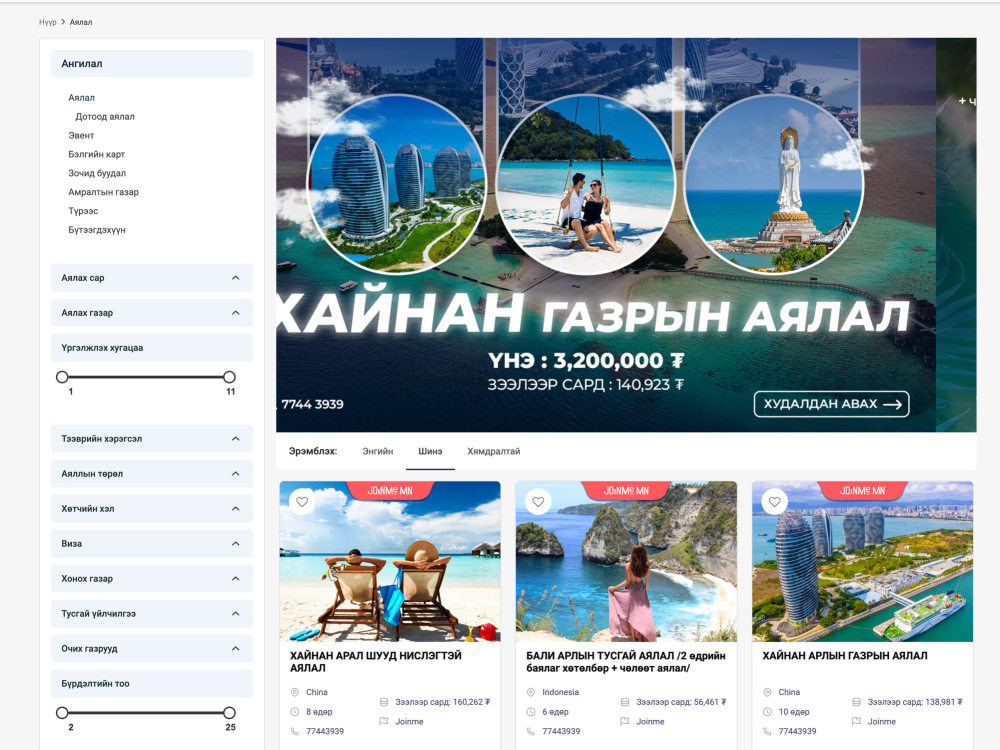The width and height of the screenshot is (1000, 750).
Task: Sort by Хямдралтай
Action: 494,452
